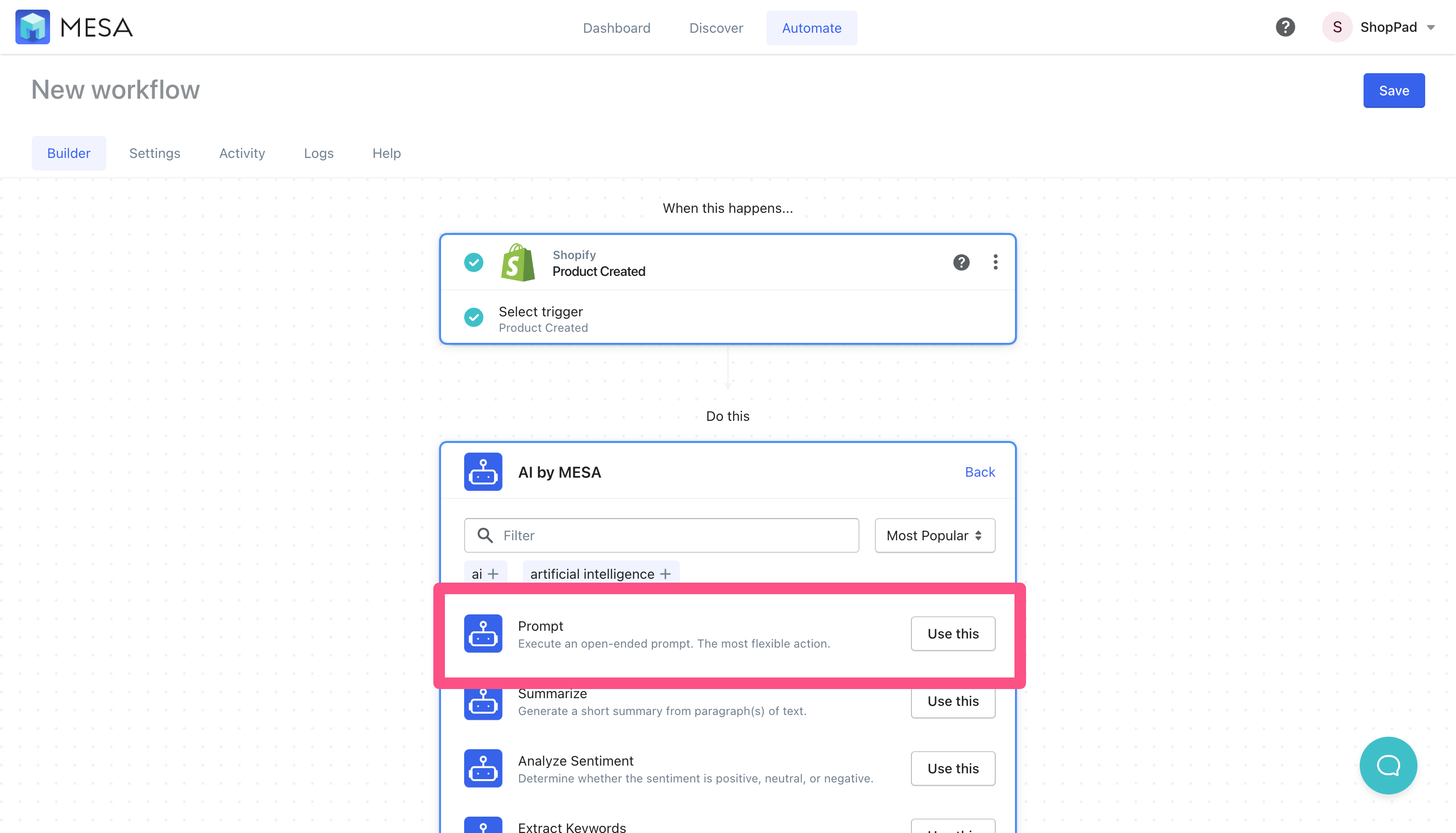Click the green check beside Shopify step
Viewport: 1456px width, 833px height.
(x=473, y=262)
